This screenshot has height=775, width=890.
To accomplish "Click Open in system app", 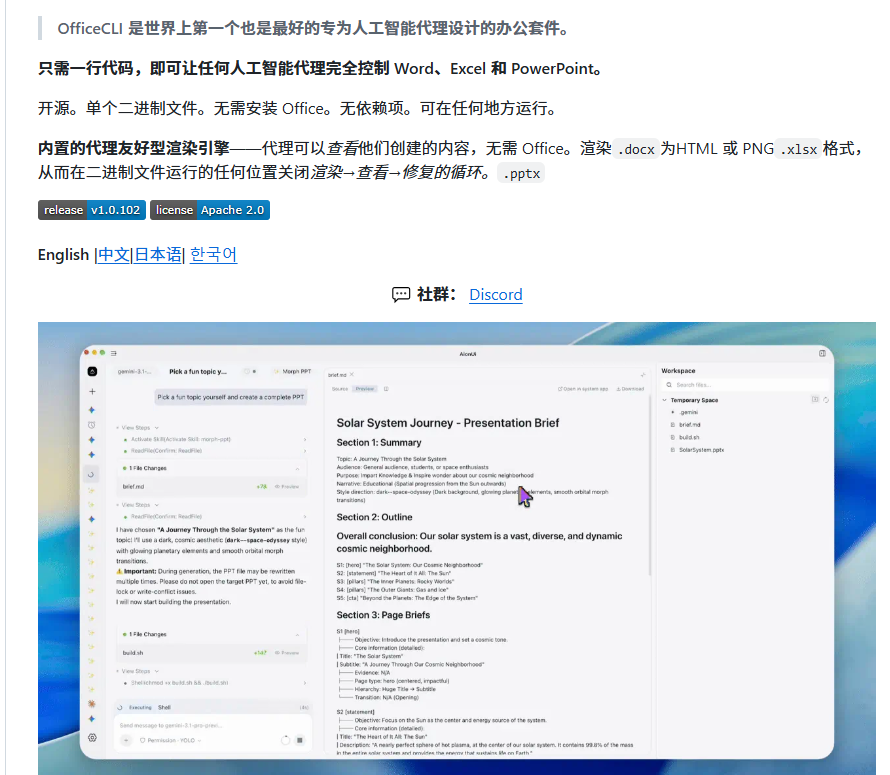I will (582, 389).
